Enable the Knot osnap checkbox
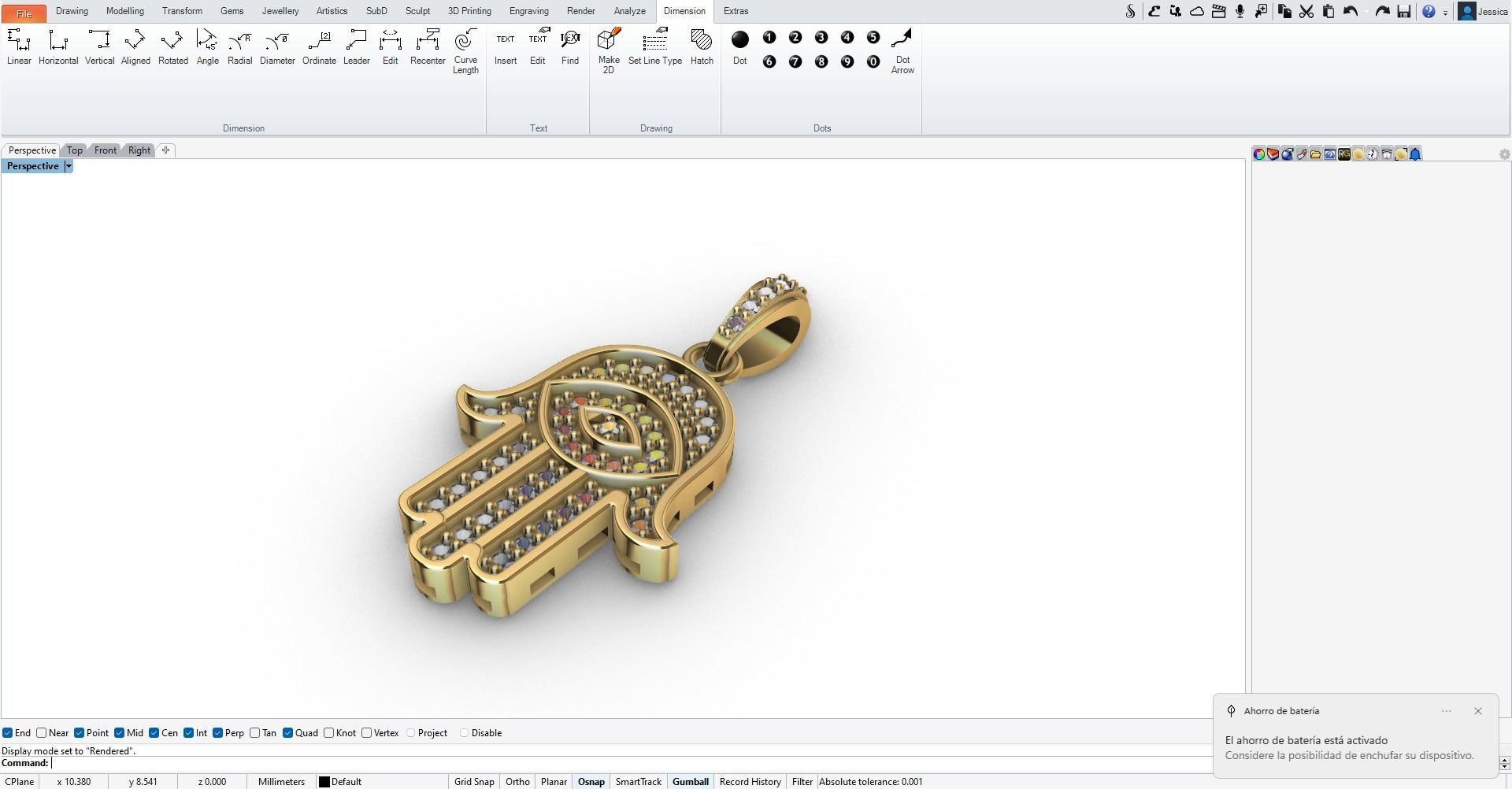Screen dimensions: 1512x789 coord(329,733)
